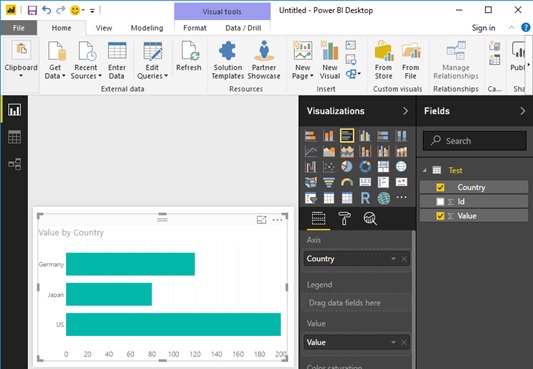Screen dimensions: 533x369
Task: Select the clustered column chart visual
Action: 365,136
